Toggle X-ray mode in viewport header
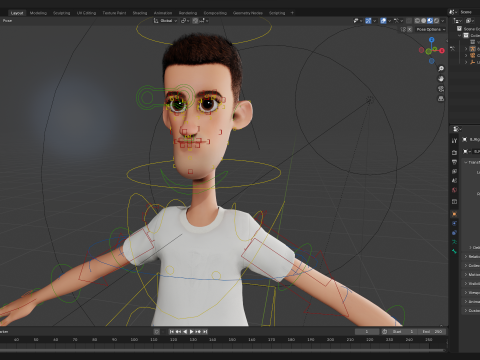Viewport: 480px width, 360px height. [x=409, y=21]
